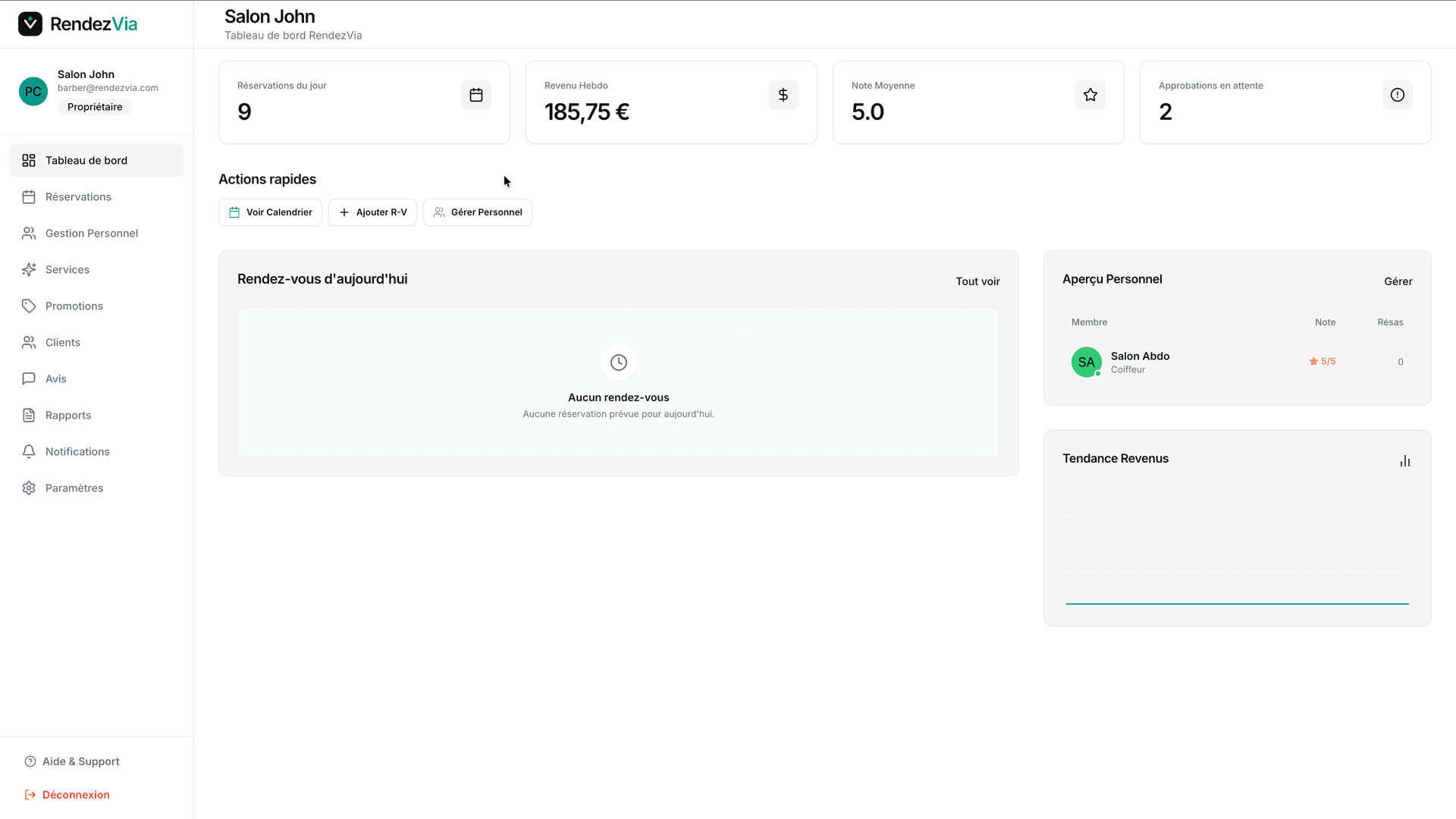Click the Résas column header
The height and width of the screenshot is (819, 1456).
click(1390, 322)
